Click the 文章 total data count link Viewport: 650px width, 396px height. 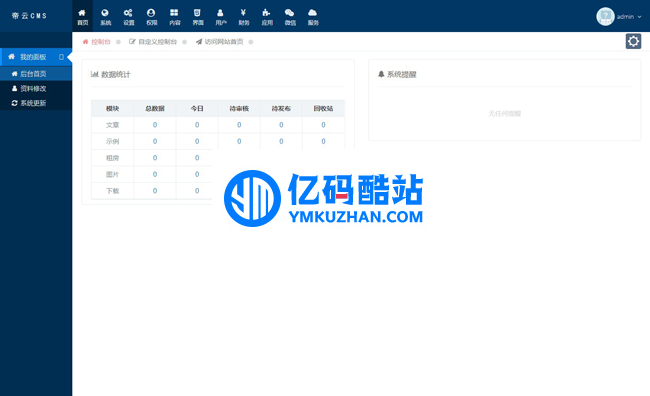155,125
